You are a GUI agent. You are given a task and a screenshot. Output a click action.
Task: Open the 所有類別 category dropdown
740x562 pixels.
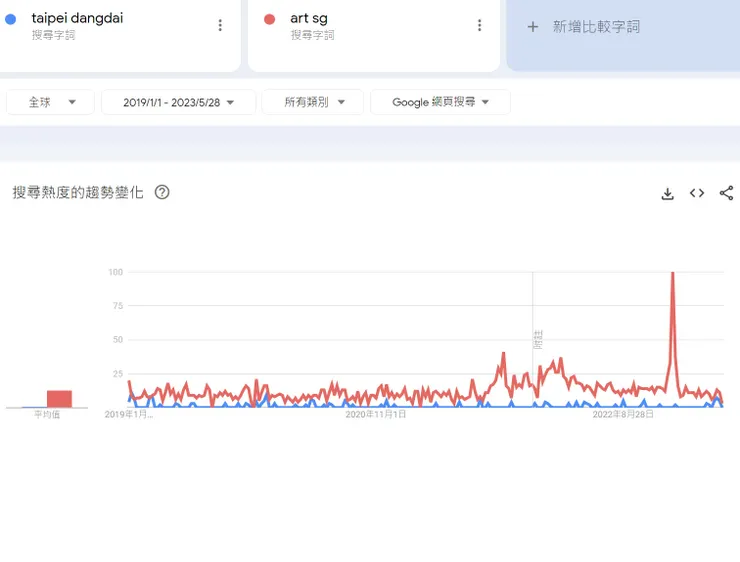point(313,102)
